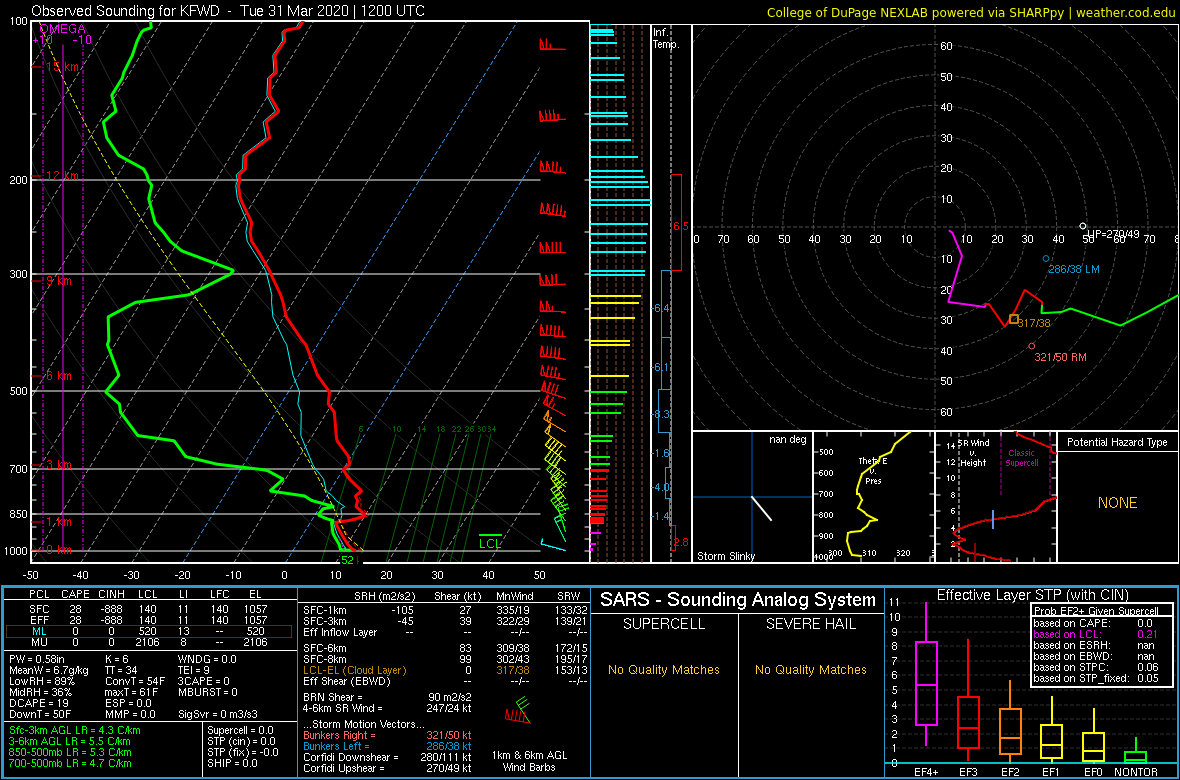This screenshot has width=1180, height=780.
Task: Click the 'Effective Layer STP (with CIN)' title
Action: pos(1032,596)
